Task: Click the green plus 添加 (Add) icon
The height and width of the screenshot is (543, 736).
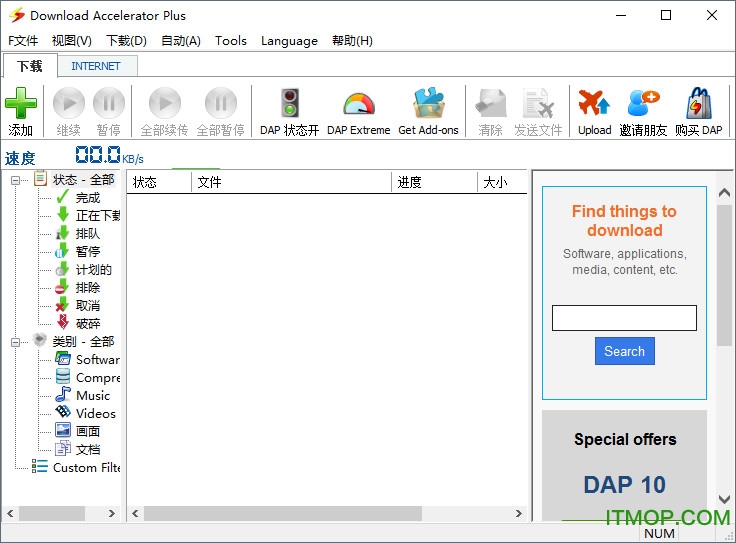Action: click(21, 103)
